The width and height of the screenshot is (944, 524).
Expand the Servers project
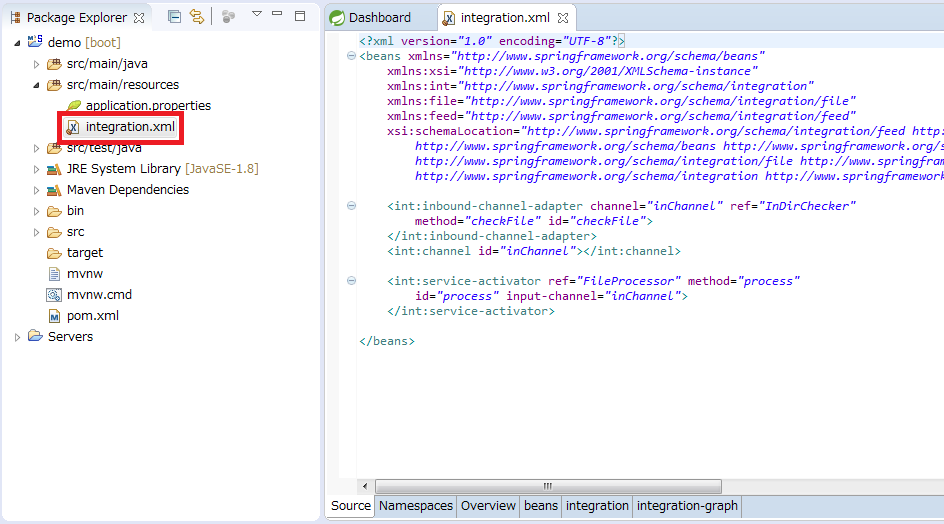pos(17,337)
